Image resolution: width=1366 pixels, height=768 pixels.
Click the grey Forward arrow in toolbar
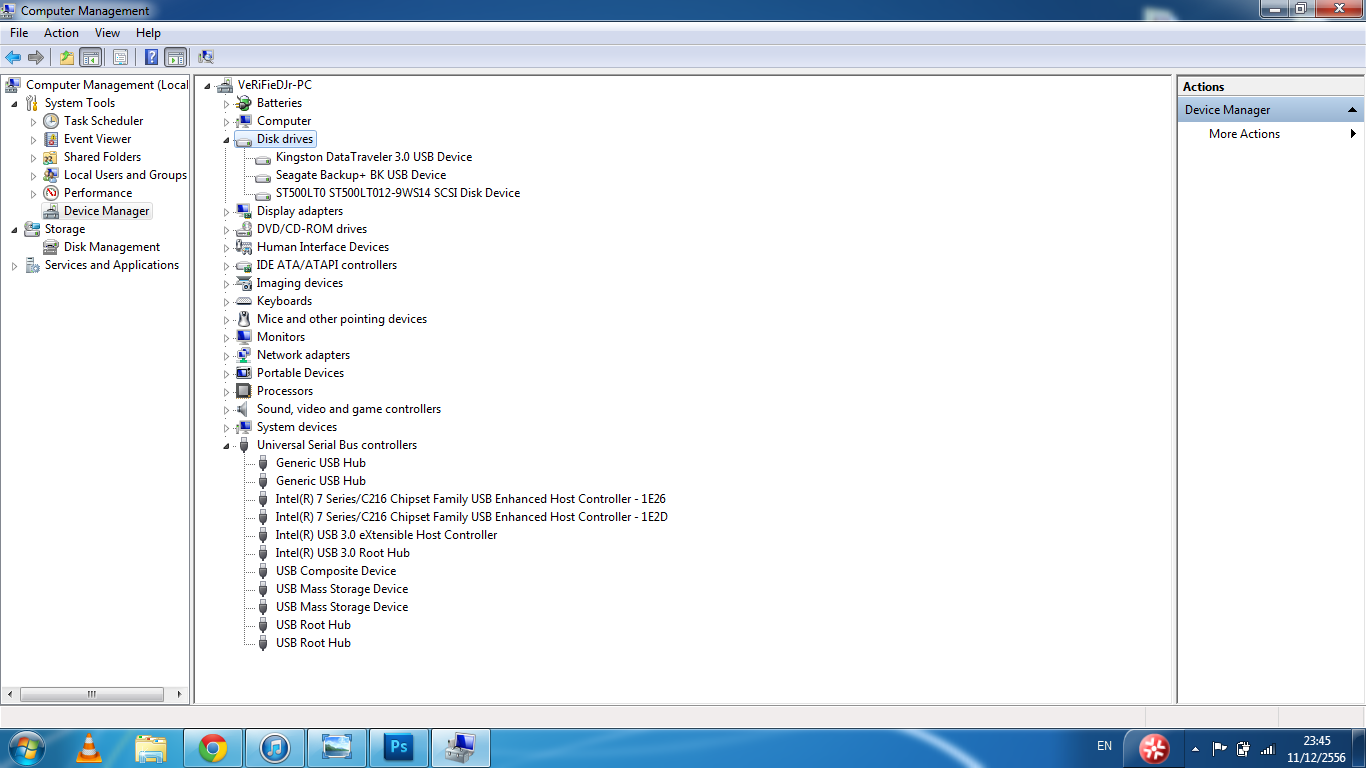pyautogui.click(x=36, y=57)
